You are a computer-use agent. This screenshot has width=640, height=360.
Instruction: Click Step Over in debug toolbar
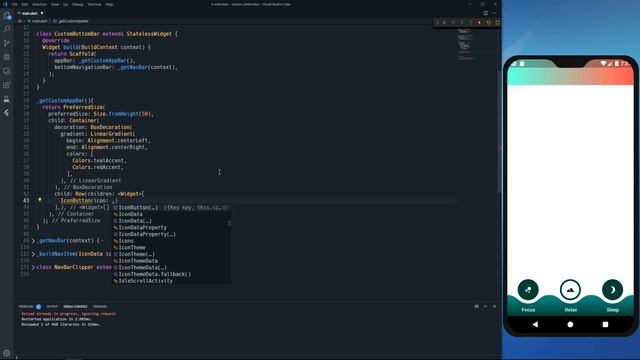[453, 23]
